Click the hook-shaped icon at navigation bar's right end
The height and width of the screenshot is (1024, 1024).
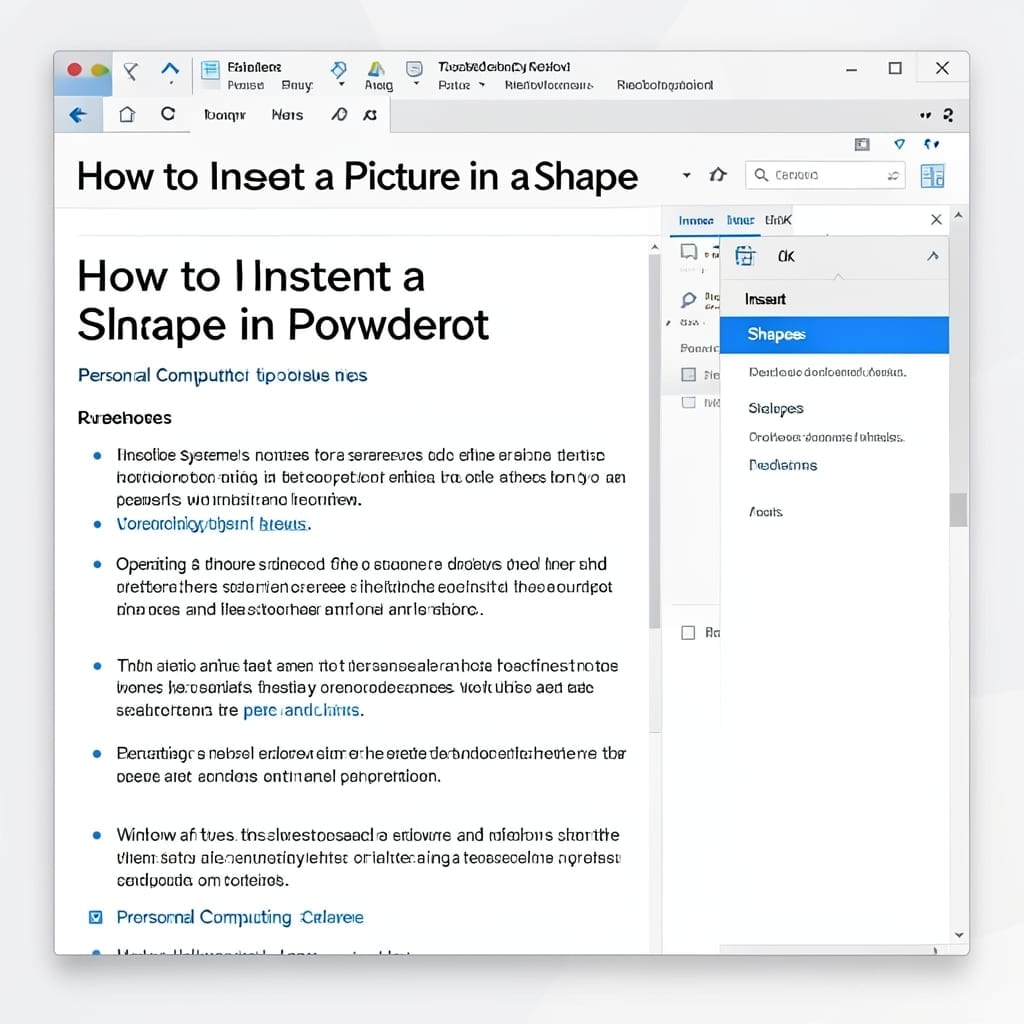(948, 115)
